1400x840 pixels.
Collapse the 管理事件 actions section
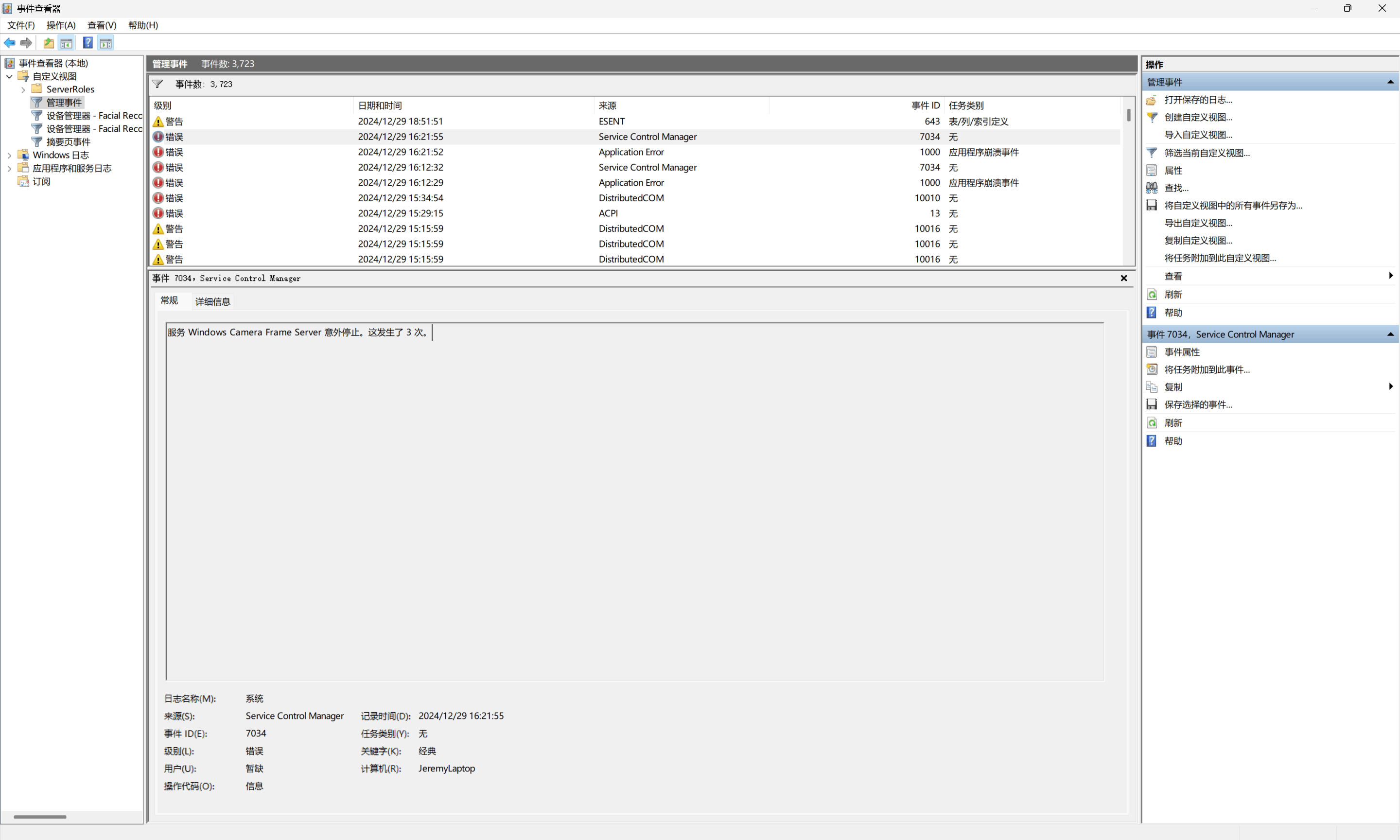pos(1390,82)
